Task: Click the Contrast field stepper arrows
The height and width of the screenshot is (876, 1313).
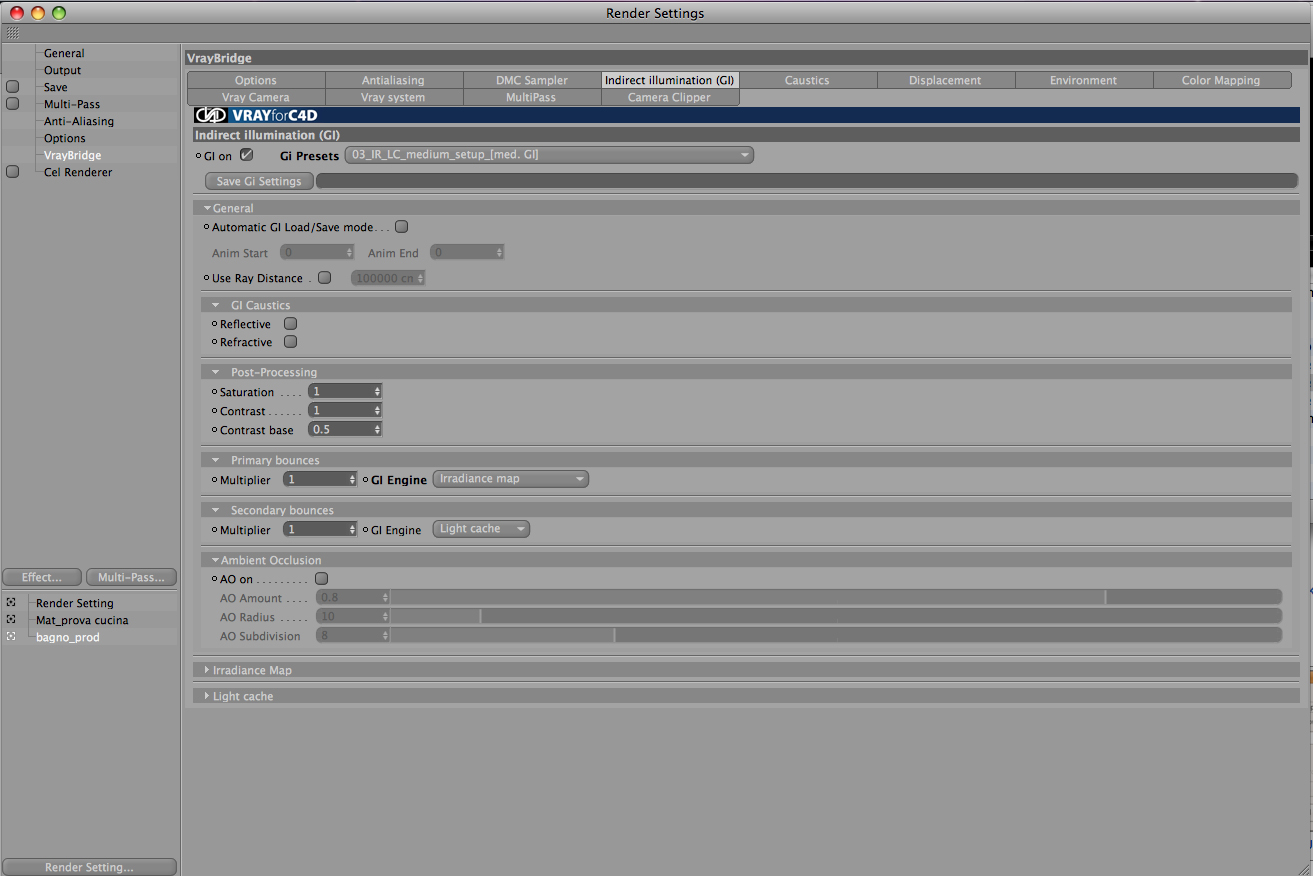Action: click(x=377, y=410)
